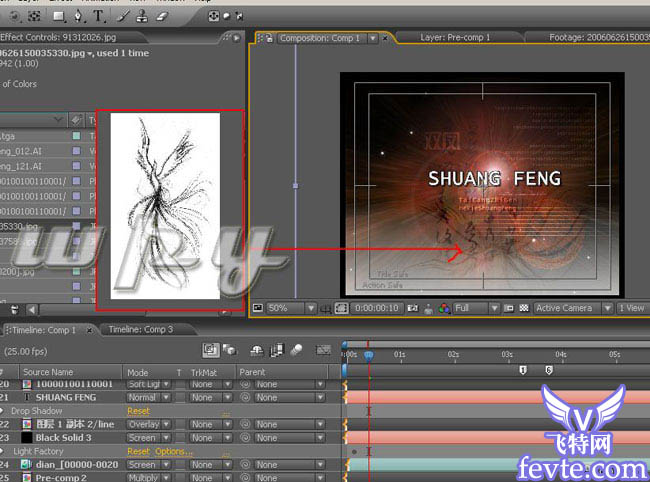
Task: Toggle hide shy layers icon
Action: tap(257, 351)
